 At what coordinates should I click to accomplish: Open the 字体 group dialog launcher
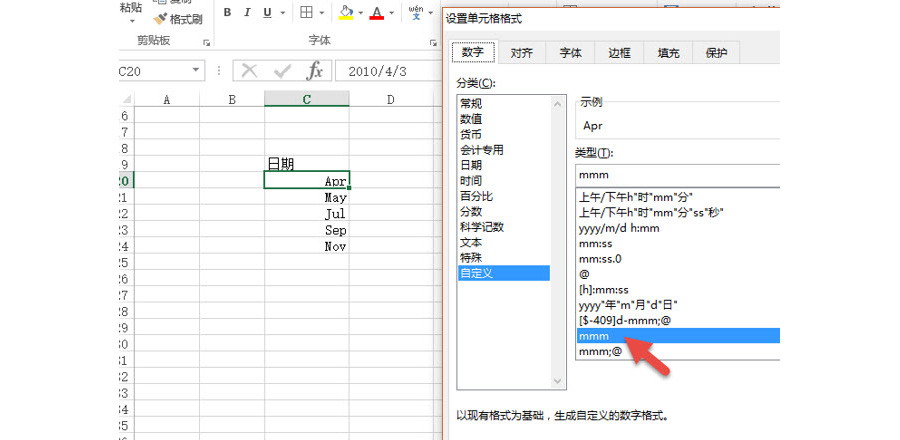[x=433, y=42]
